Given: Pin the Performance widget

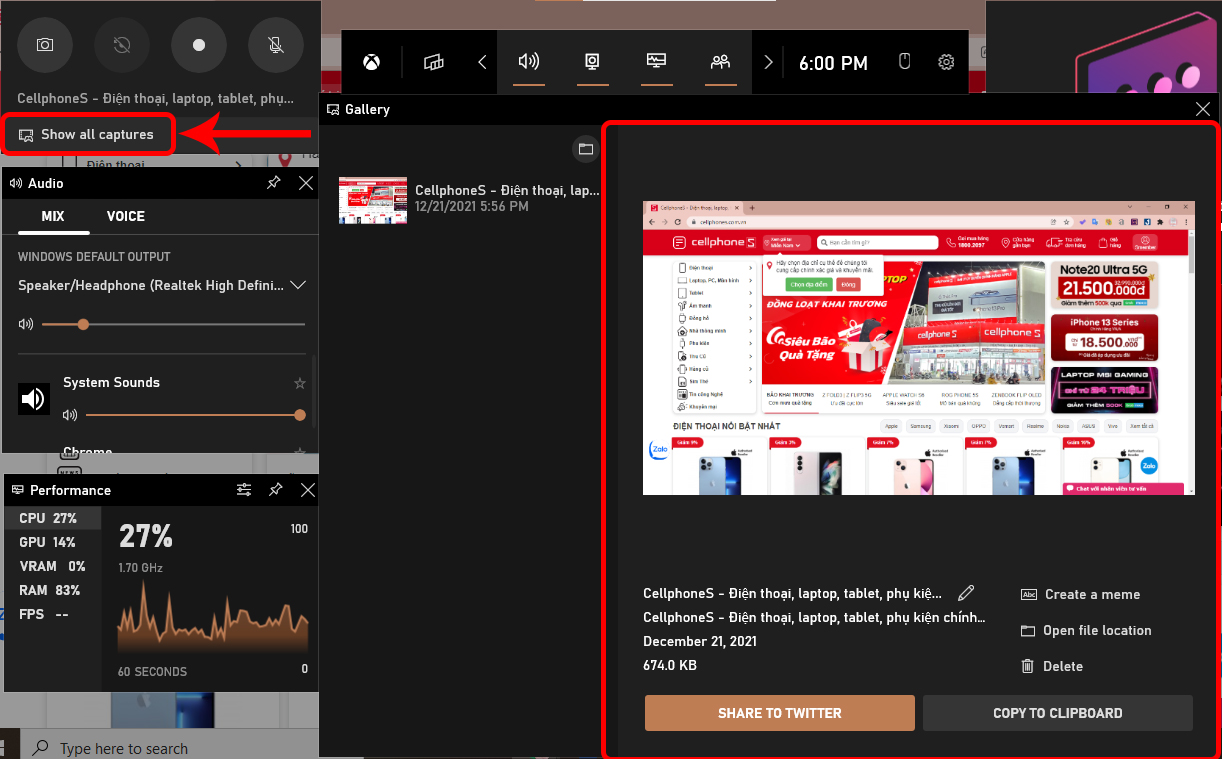Looking at the screenshot, I should tap(275, 490).
